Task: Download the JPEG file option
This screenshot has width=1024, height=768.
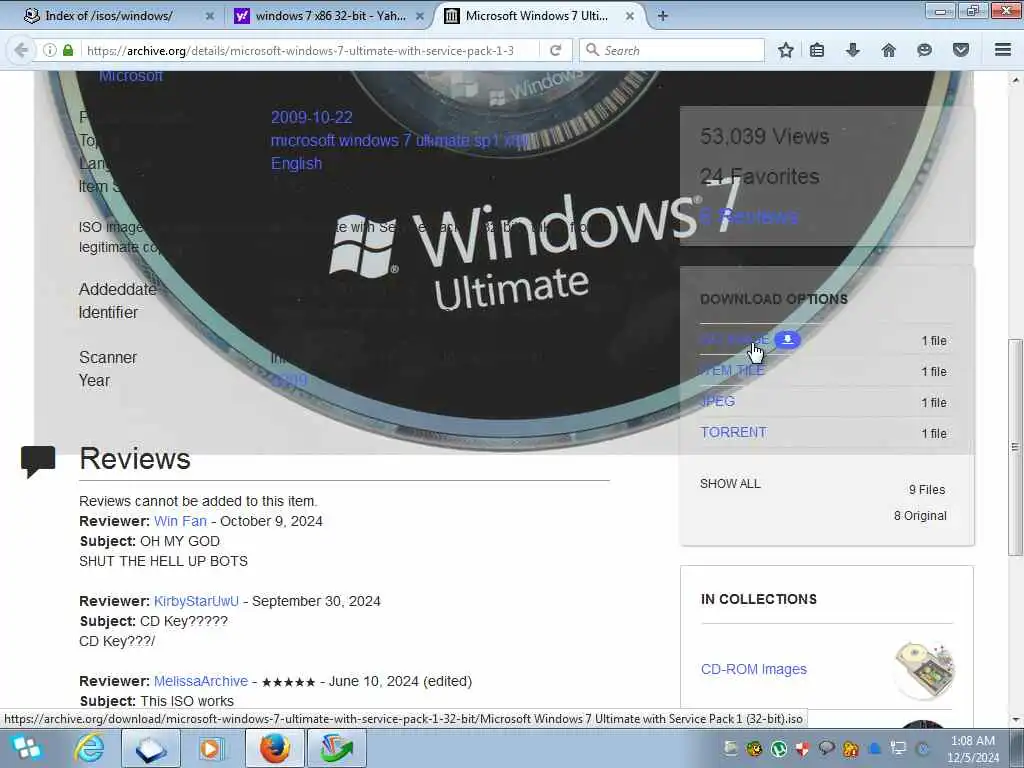Action: [x=717, y=401]
